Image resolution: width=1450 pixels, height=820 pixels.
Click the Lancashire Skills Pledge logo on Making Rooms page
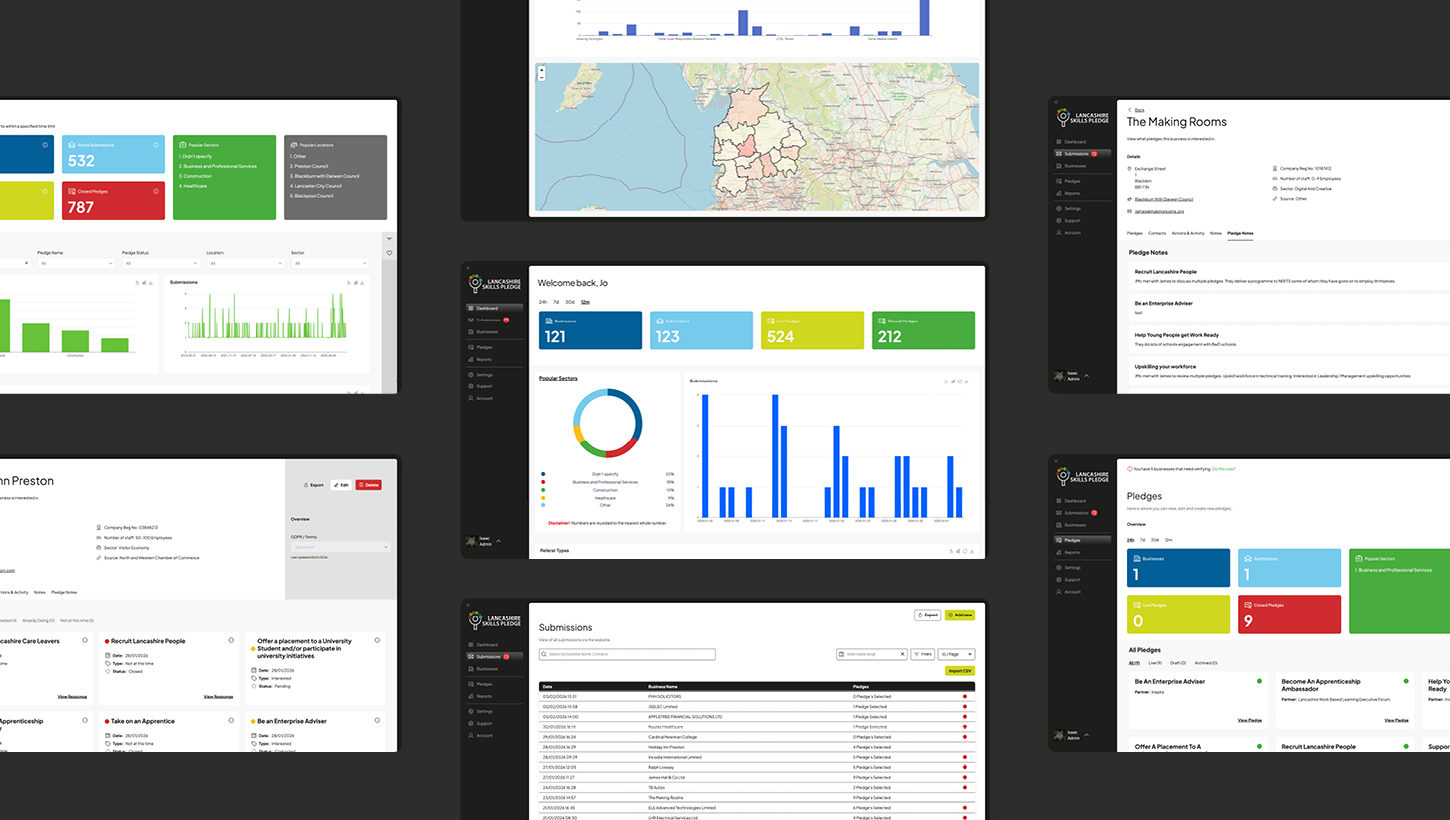(1083, 117)
